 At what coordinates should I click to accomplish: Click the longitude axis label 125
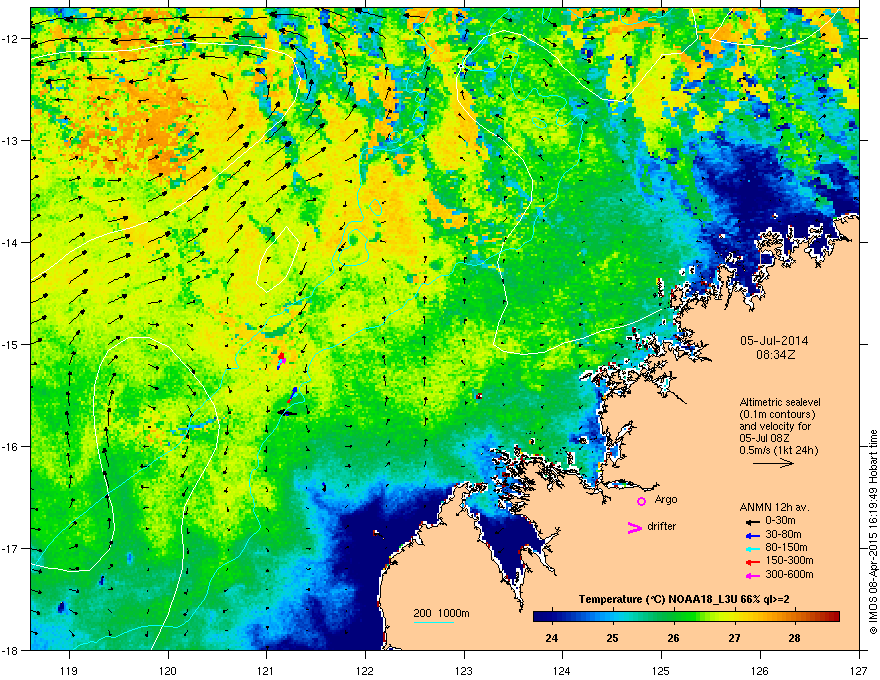coord(661,670)
